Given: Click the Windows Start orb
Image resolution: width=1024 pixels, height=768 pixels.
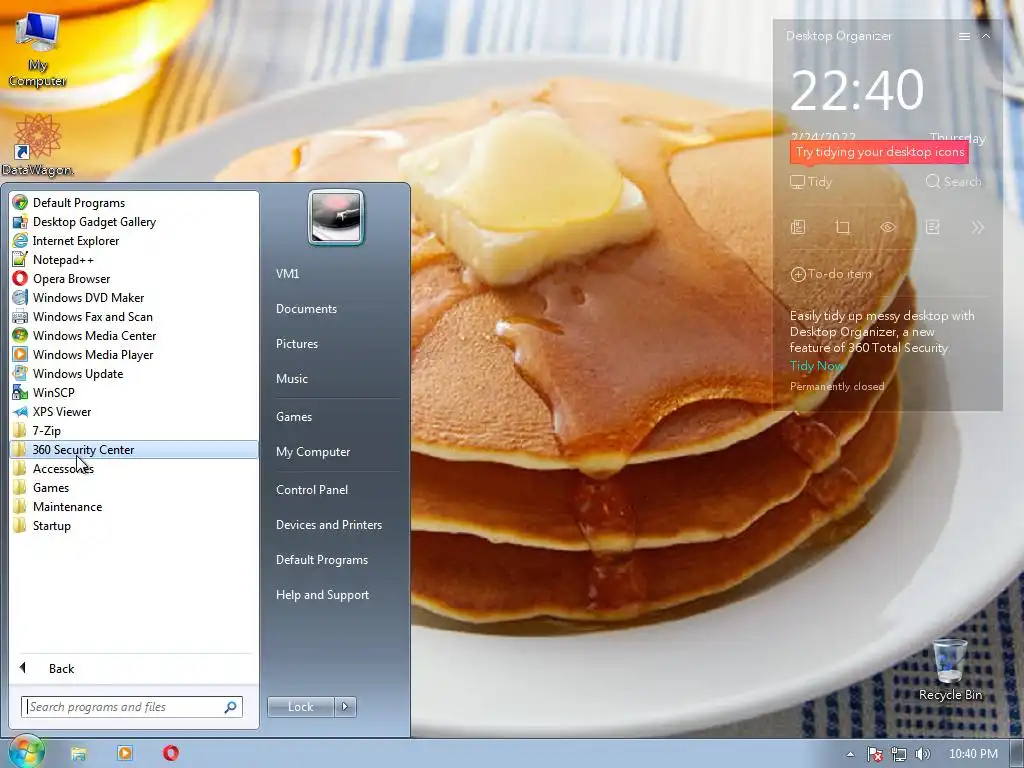Looking at the screenshot, I should pos(26,752).
